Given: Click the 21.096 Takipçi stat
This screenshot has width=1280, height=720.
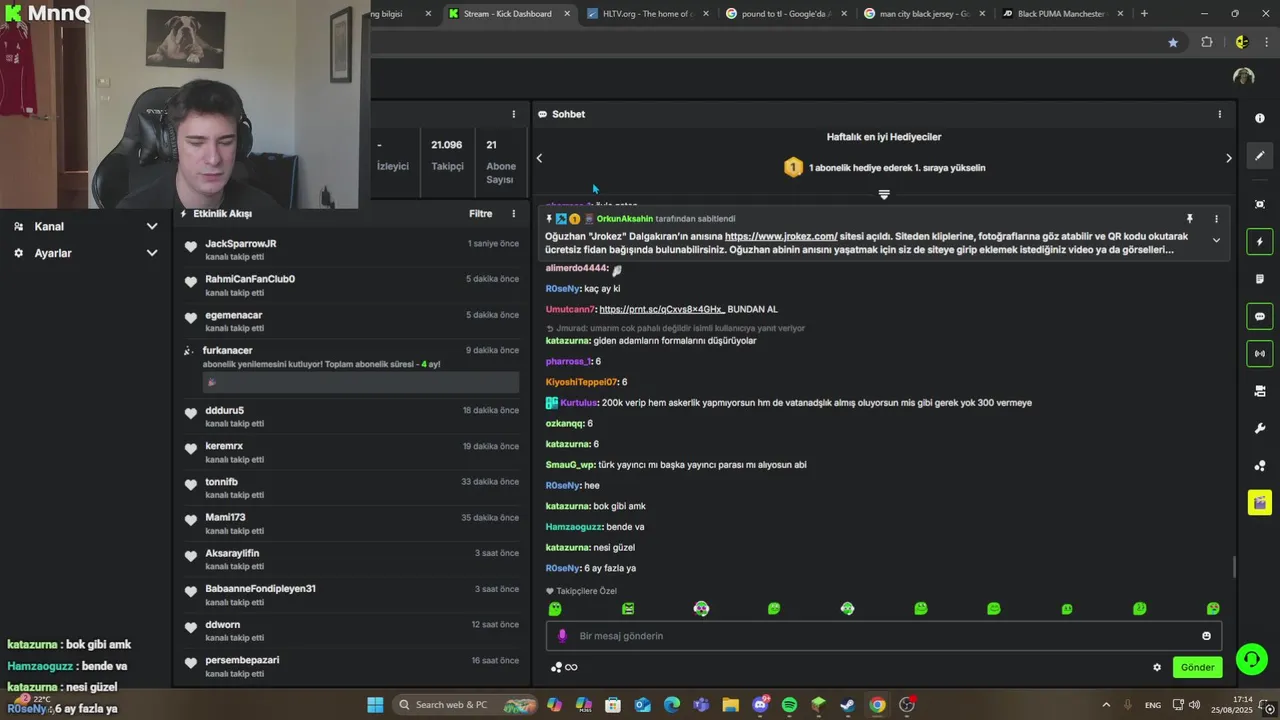Looking at the screenshot, I should [447, 155].
